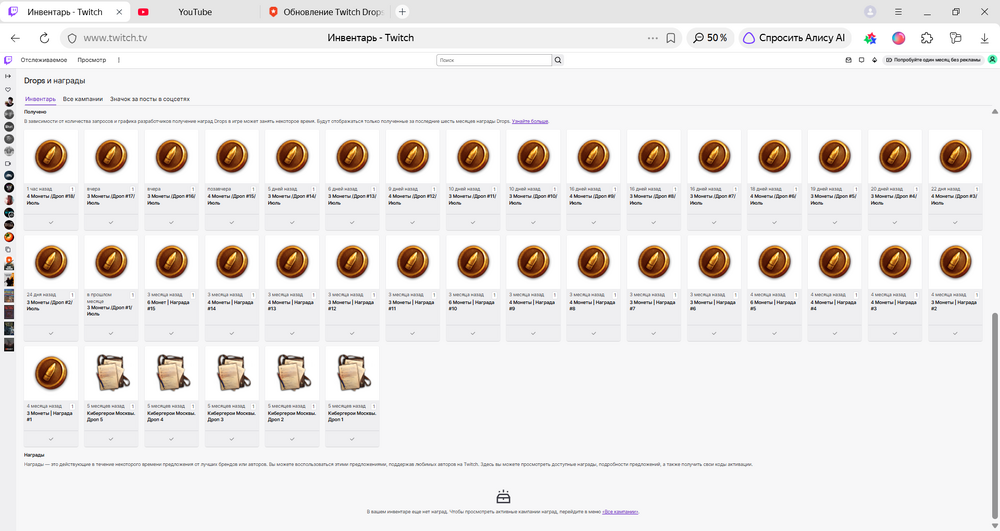Click the site security shield icon
Screen dimensions: 1000x531
72,38
